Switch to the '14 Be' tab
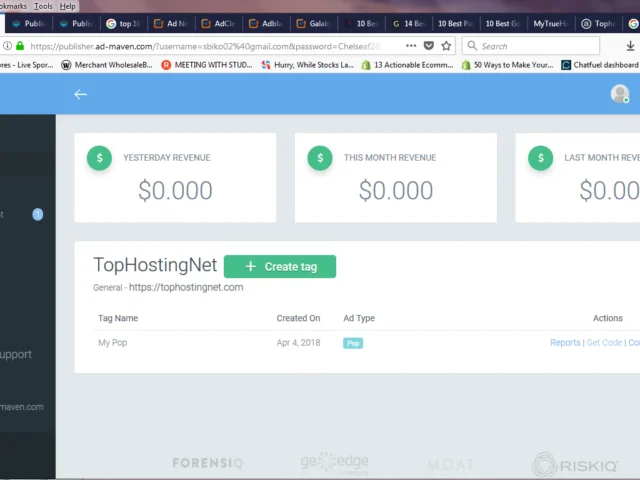640x480 pixels. pos(408,24)
